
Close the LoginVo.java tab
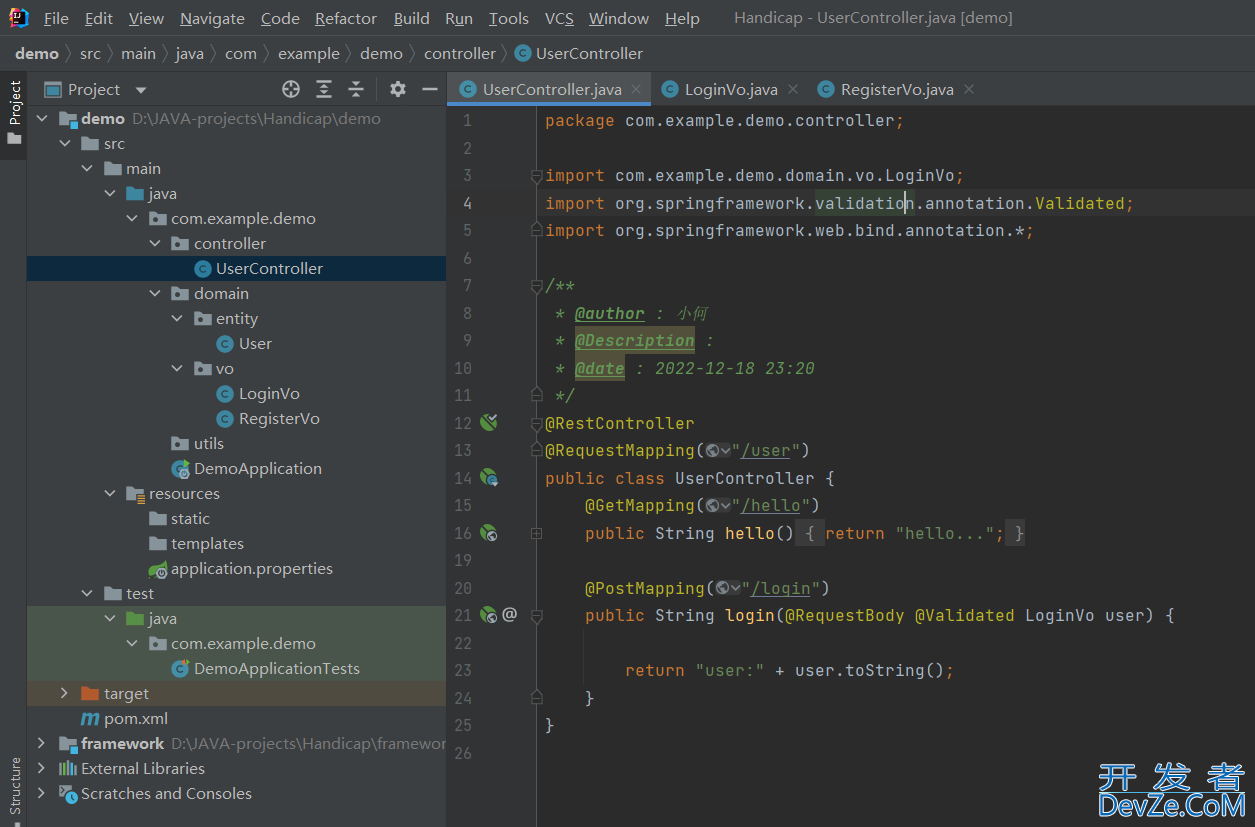pyautogui.click(x=793, y=89)
